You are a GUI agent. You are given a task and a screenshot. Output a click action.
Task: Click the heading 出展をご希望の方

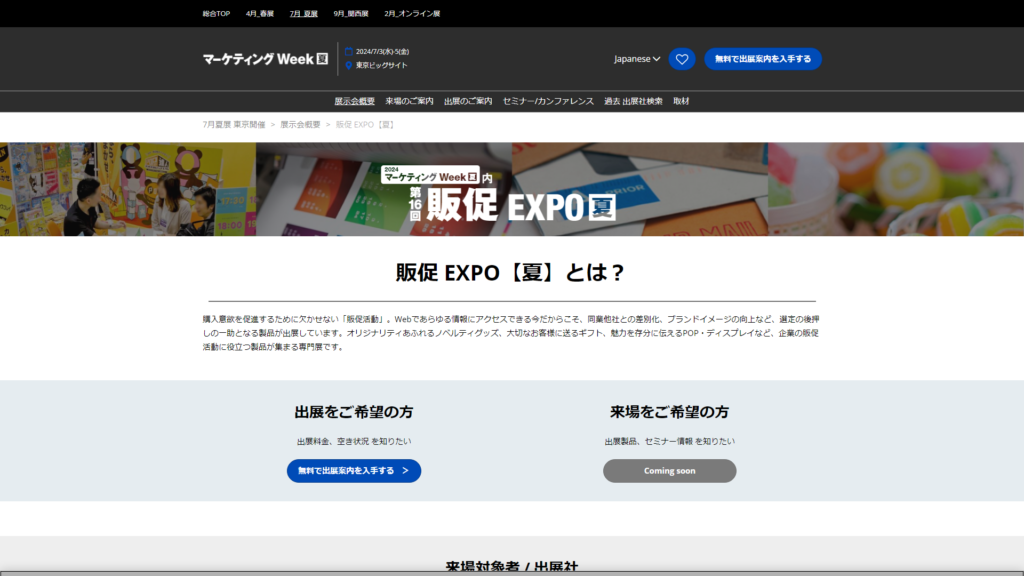(354, 412)
